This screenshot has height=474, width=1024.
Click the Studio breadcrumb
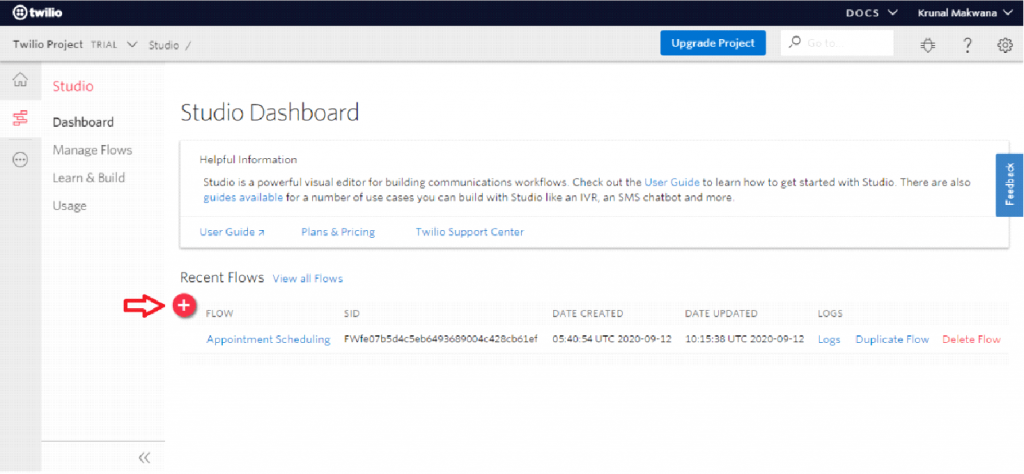click(163, 45)
